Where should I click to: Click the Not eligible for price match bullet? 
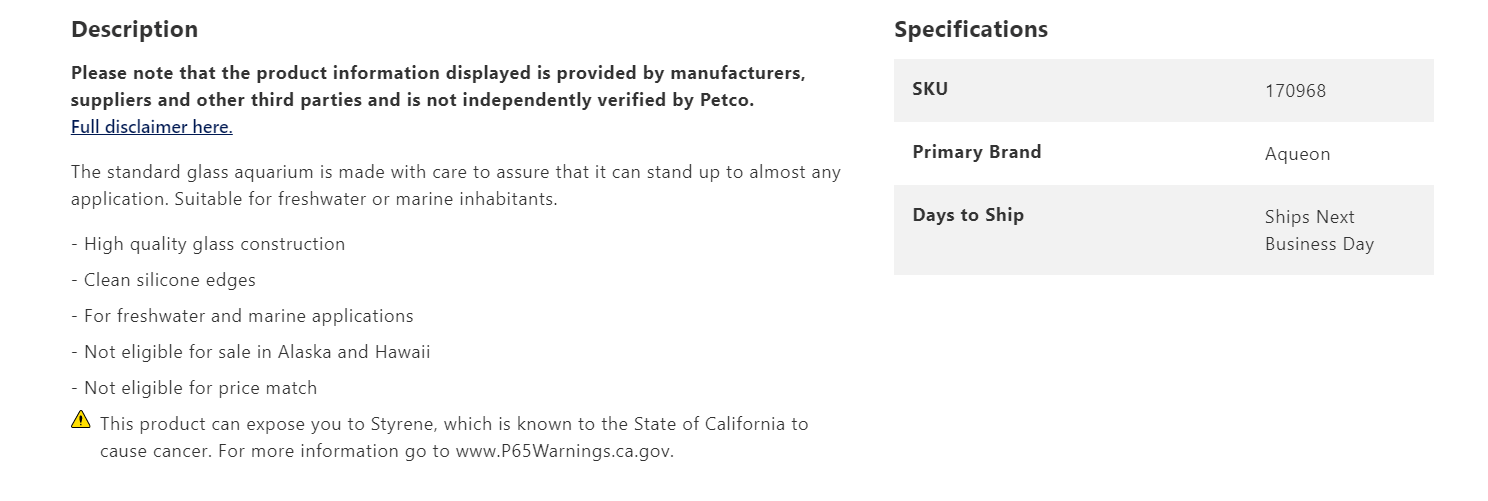[194, 388]
